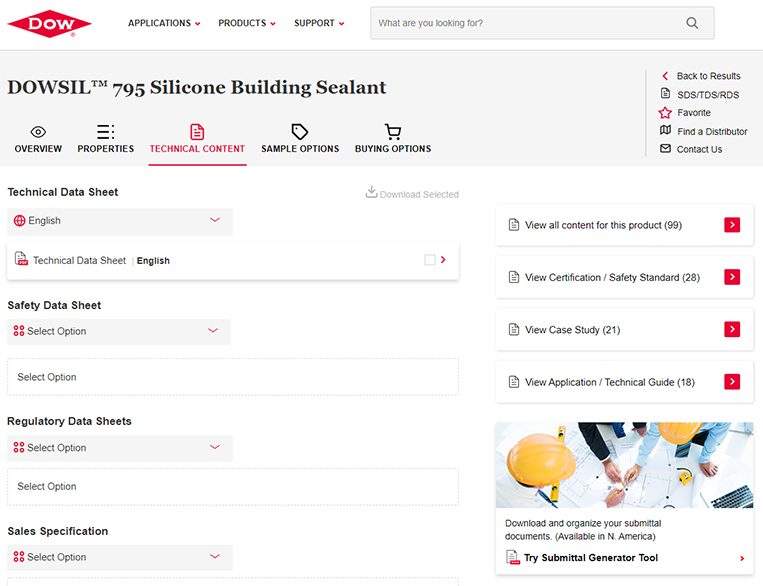Screen dimensions: 763x586
Task: Switch to the Overview tab
Action: pos(38,139)
